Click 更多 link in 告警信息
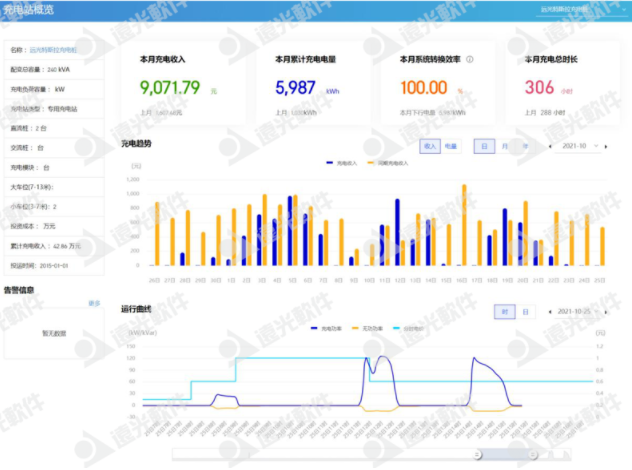The height and width of the screenshot is (470, 632). (x=94, y=303)
